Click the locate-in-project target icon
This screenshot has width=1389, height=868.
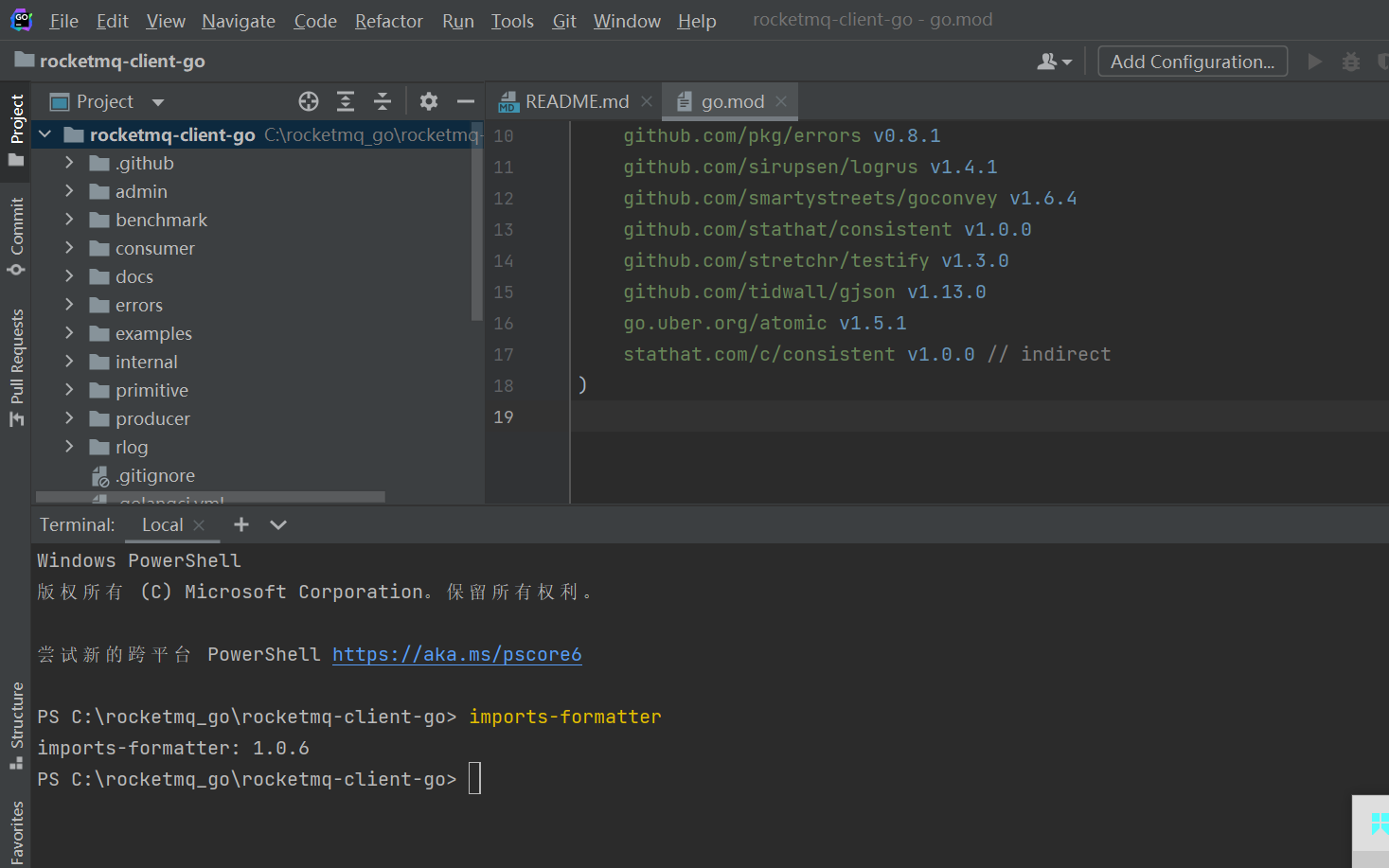(309, 101)
